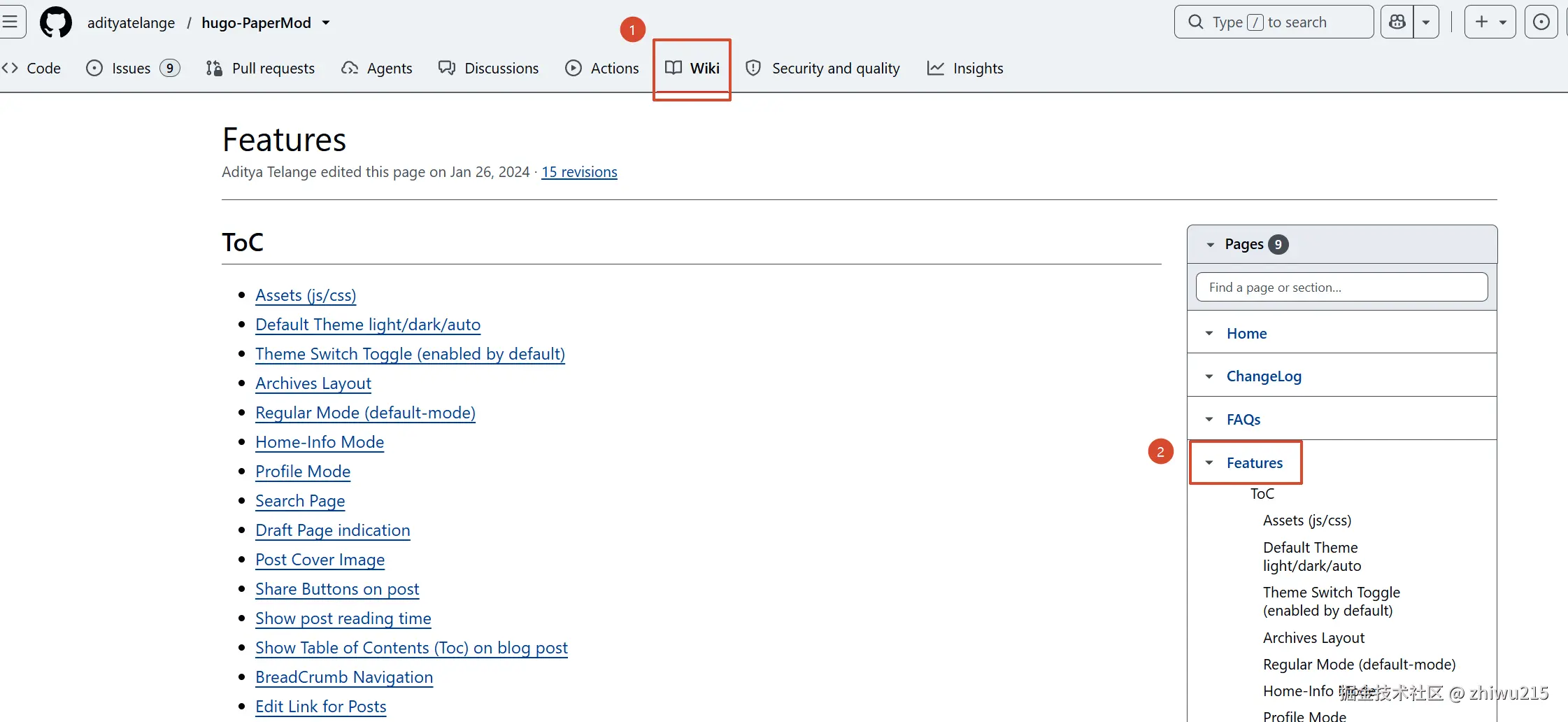Image resolution: width=1568 pixels, height=722 pixels.
Task: Go to Home-Info Mode in main ToC
Action: (320, 442)
